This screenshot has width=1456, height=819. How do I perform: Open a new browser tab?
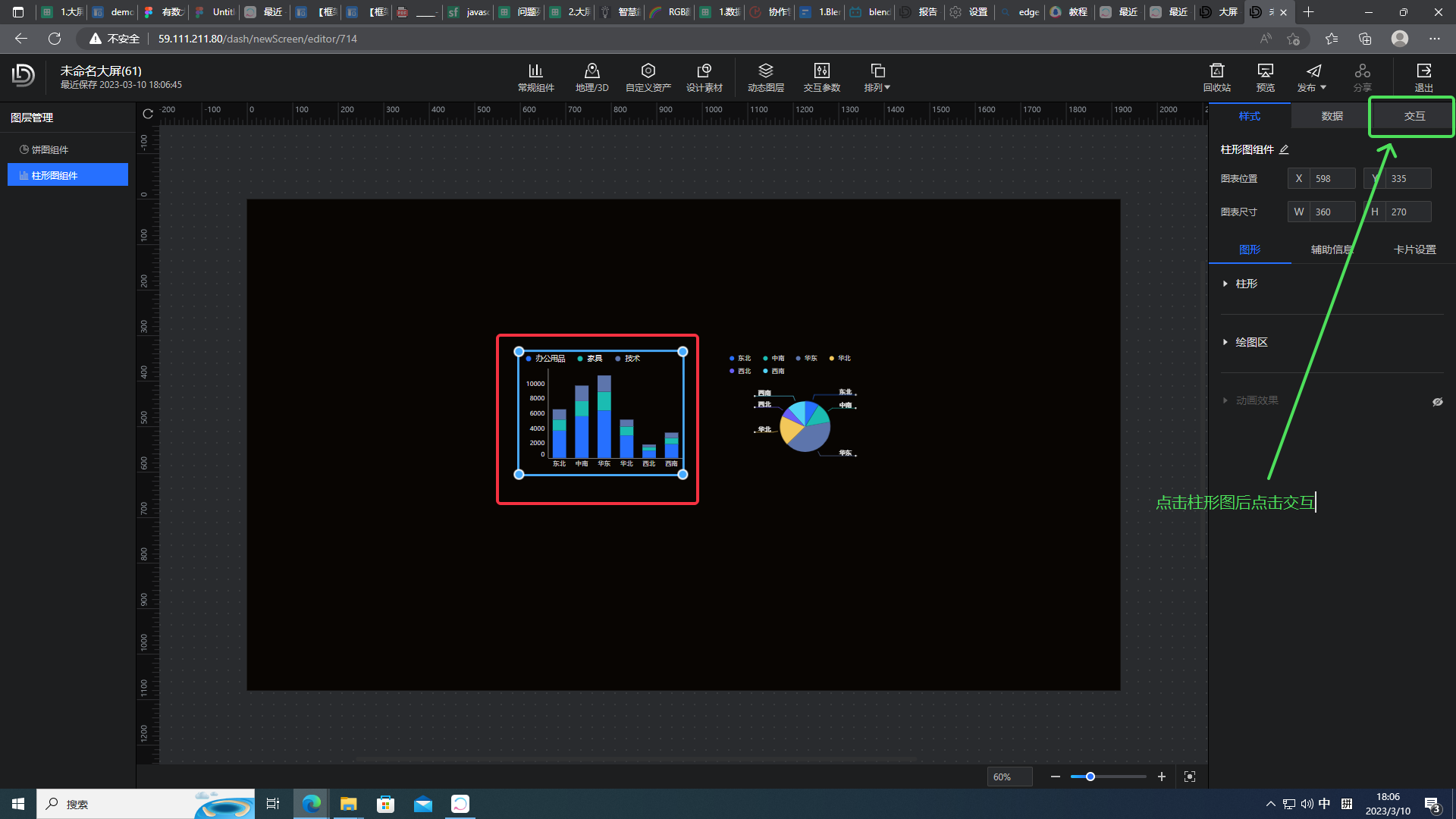(1308, 12)
